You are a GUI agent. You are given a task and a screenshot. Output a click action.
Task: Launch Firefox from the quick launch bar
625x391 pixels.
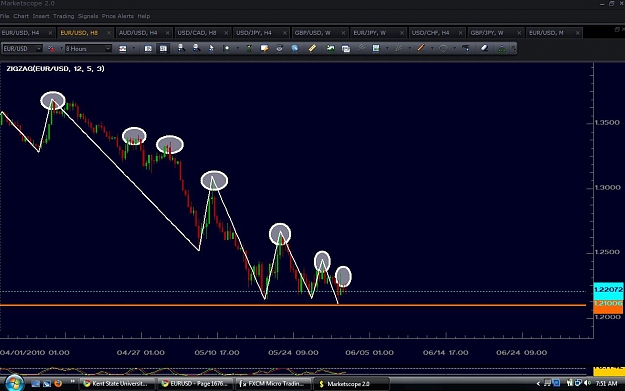pyautogui.click(x=58, y=383)
